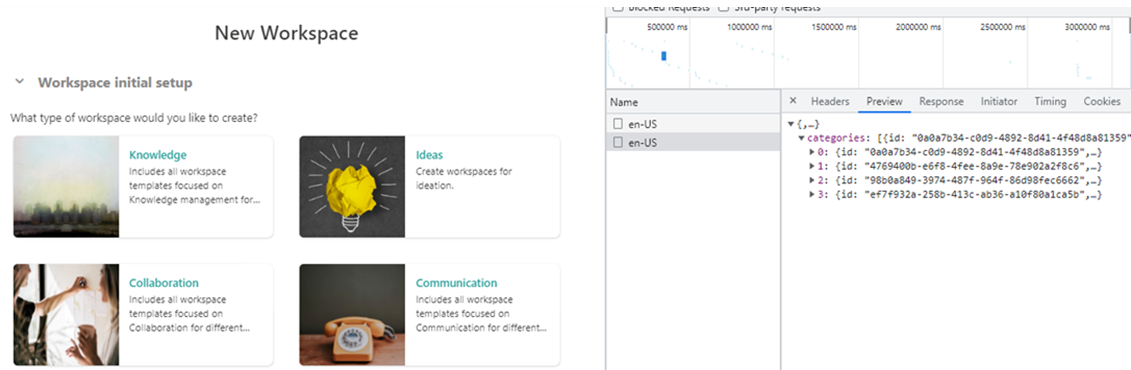
Task: Click the Name column header
Action: (692, 102)
